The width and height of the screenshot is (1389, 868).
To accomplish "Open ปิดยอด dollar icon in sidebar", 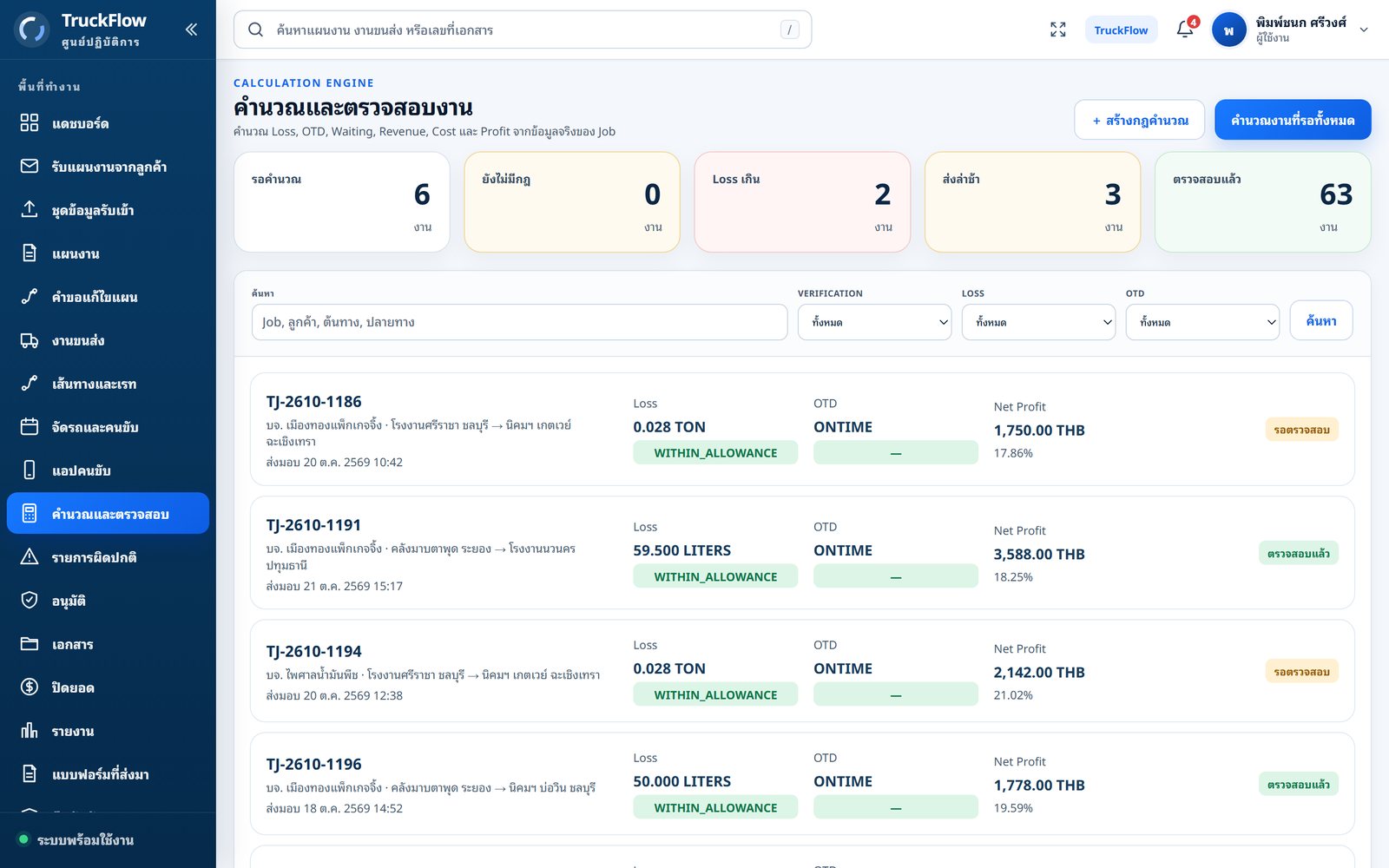I will (x=30, y=687).
